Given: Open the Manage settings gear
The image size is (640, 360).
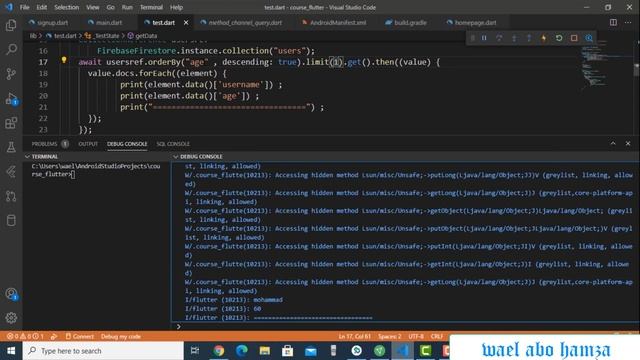Looking at the screenshot, I should (11, 318).
